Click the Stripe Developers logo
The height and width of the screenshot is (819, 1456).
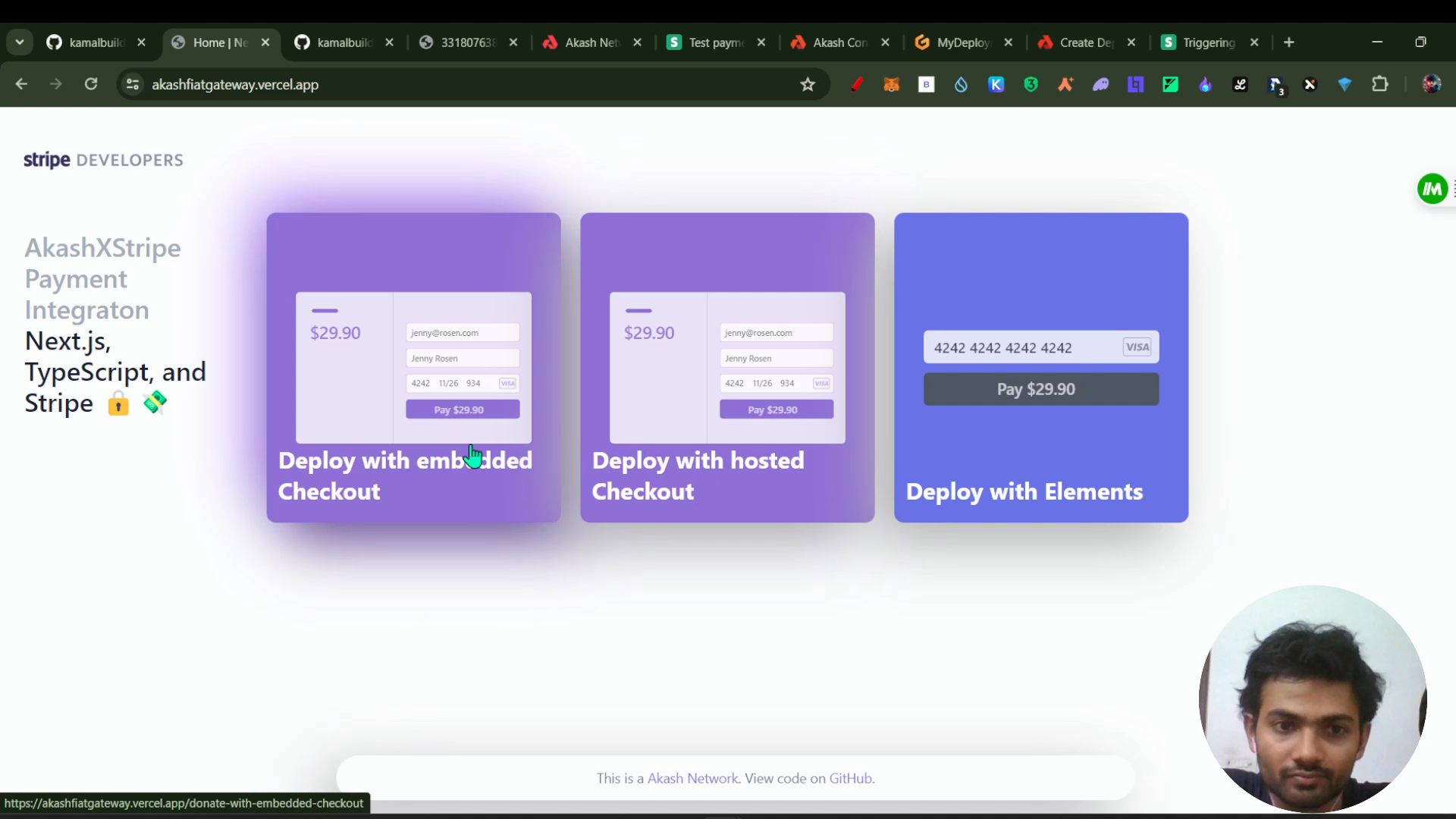click(x=103, y=160)
